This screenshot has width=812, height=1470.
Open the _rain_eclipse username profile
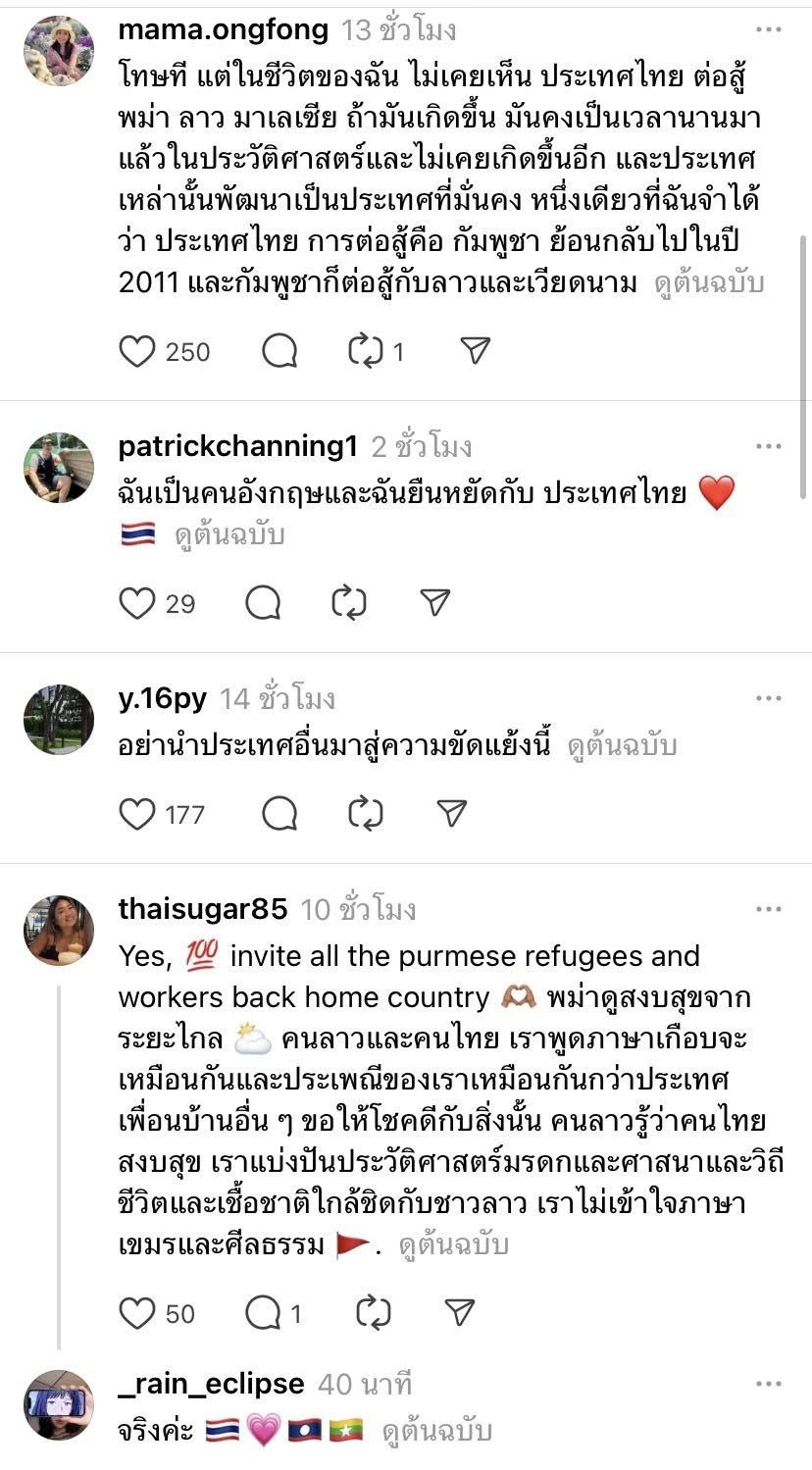coord(211,1384)
